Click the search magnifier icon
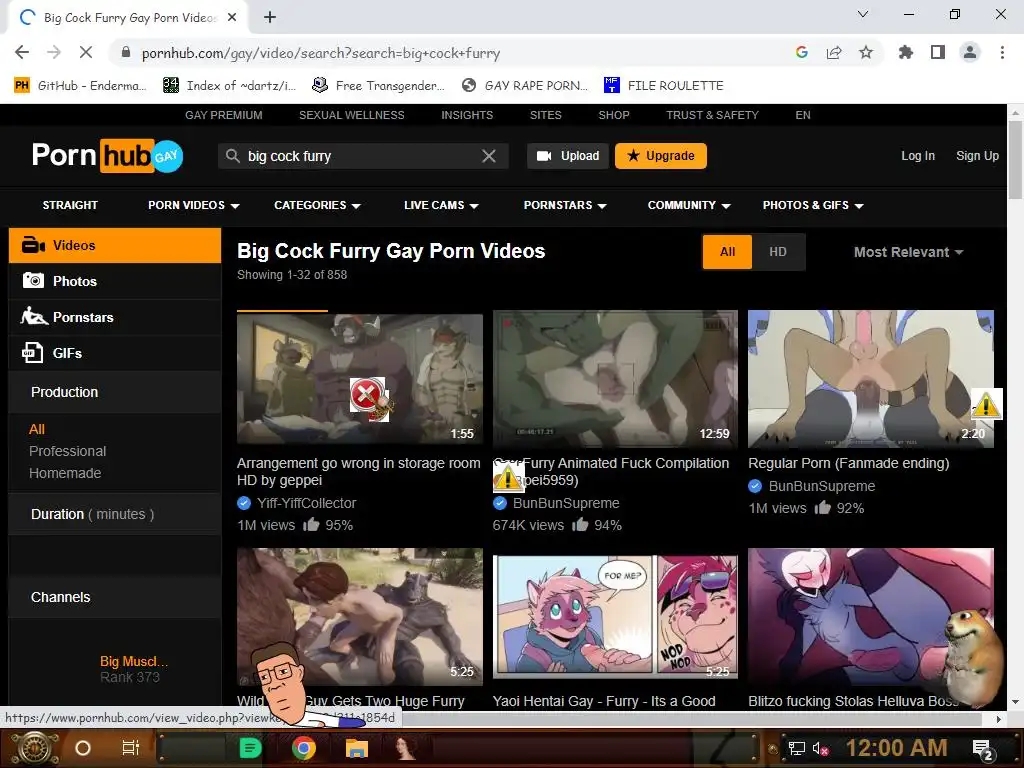 (232, 156)
